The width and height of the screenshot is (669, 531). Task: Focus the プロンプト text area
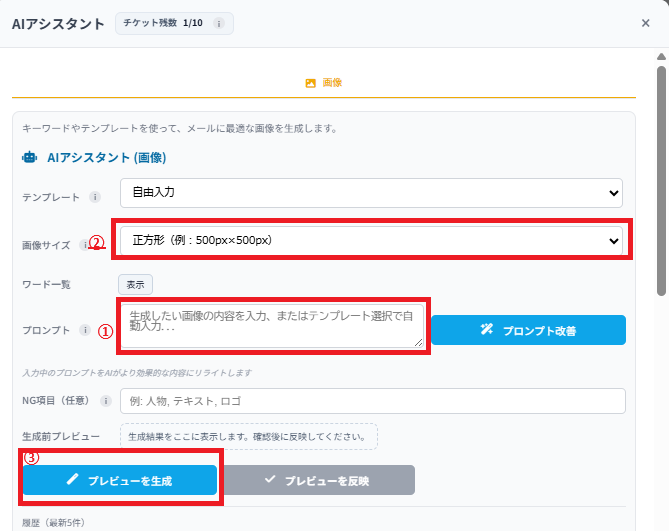pyautogui.click(x=272, y=326)
